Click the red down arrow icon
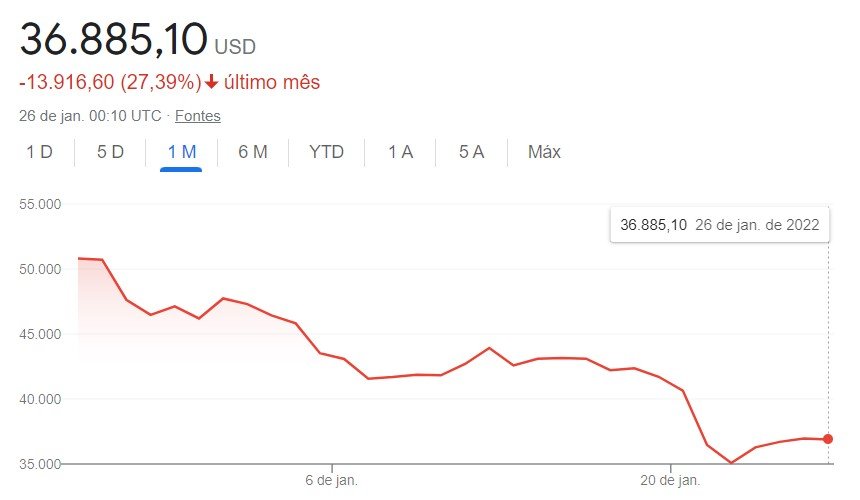 tap(212, 82)
